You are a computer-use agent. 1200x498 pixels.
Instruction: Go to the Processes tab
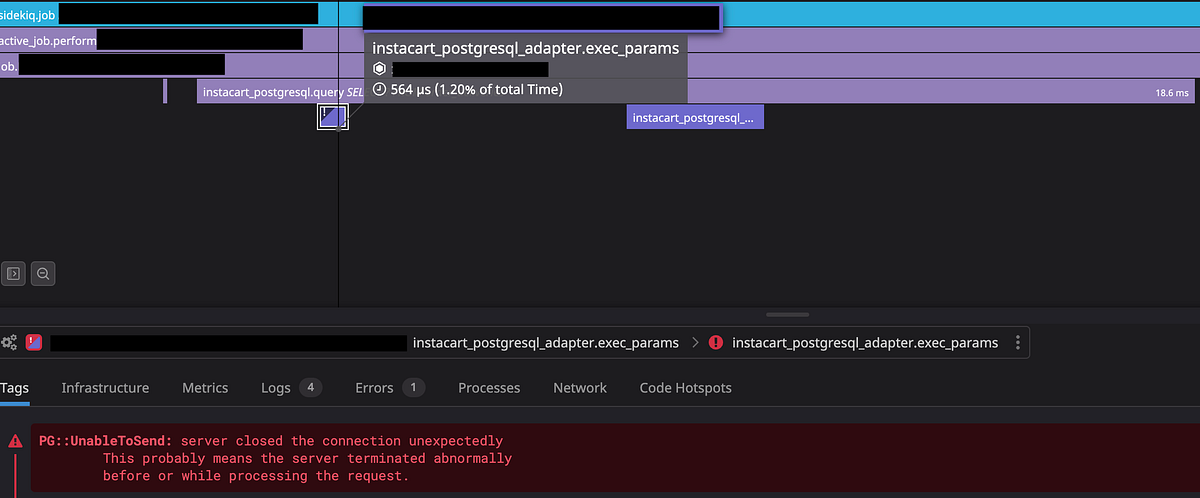tap(489, 388)
